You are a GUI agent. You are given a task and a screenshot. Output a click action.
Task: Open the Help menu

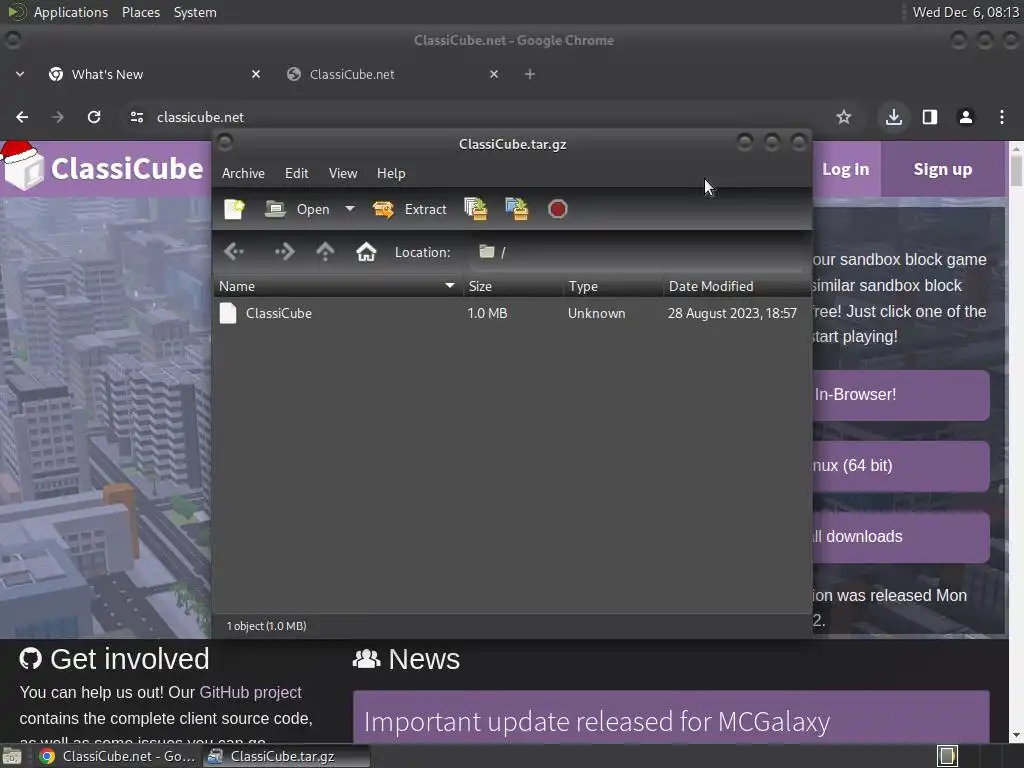pyautogui.click(x=391, y=173)
